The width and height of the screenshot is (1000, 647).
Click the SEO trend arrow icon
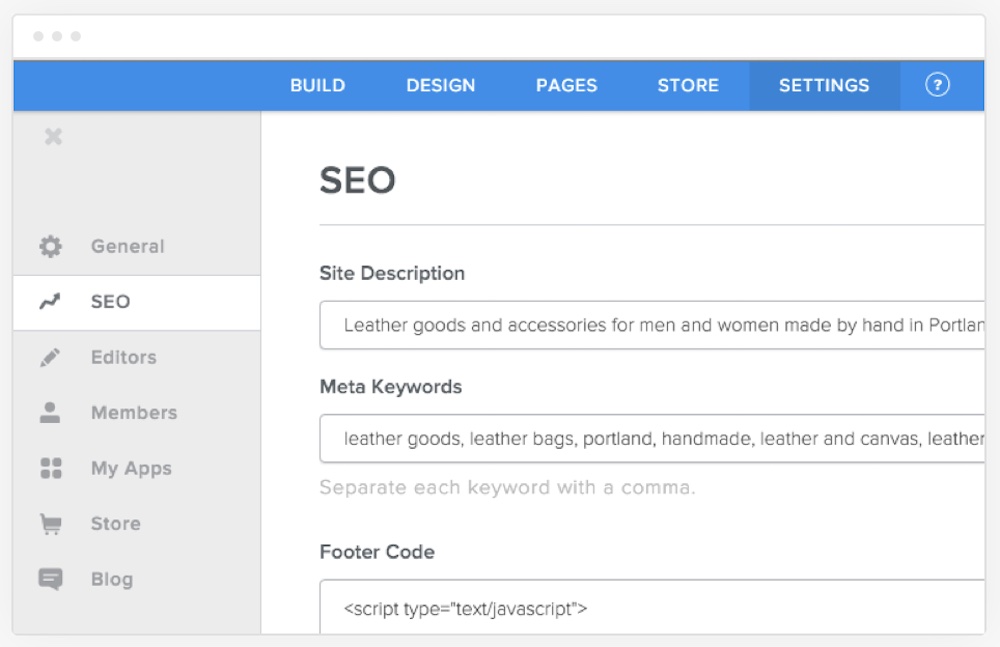tap(50, 301)
